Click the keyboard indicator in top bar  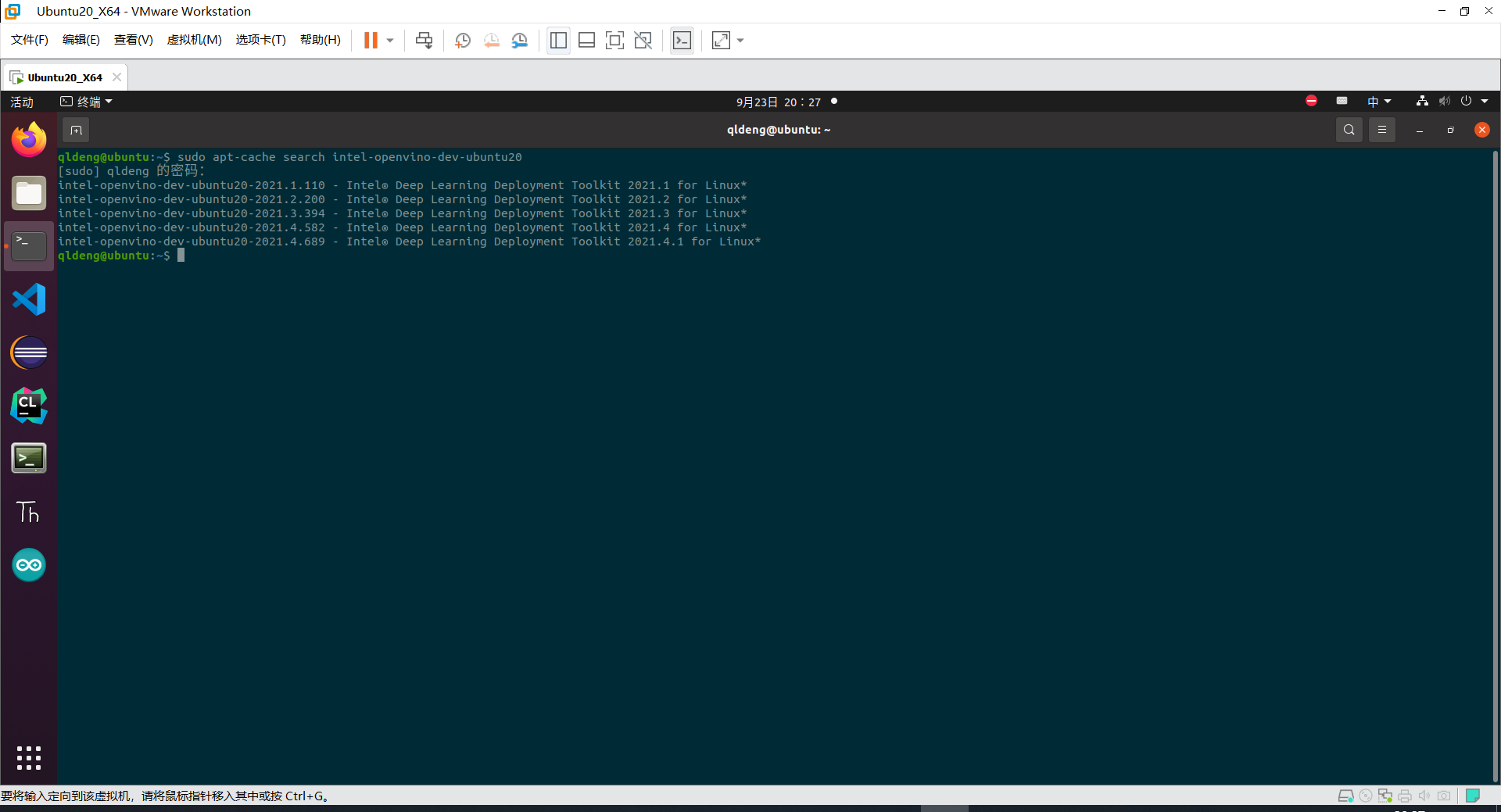pyautogui.click(x=1342, y=101)
